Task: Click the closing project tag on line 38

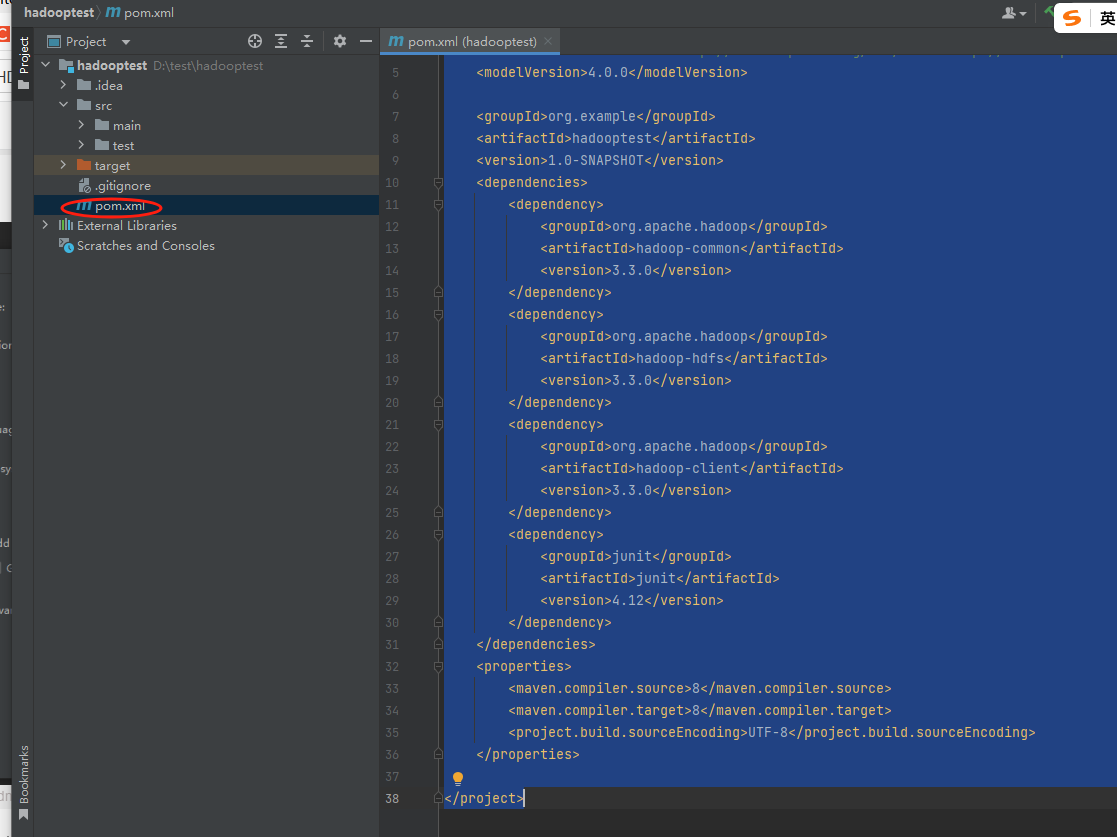Action: click(484, 799)
